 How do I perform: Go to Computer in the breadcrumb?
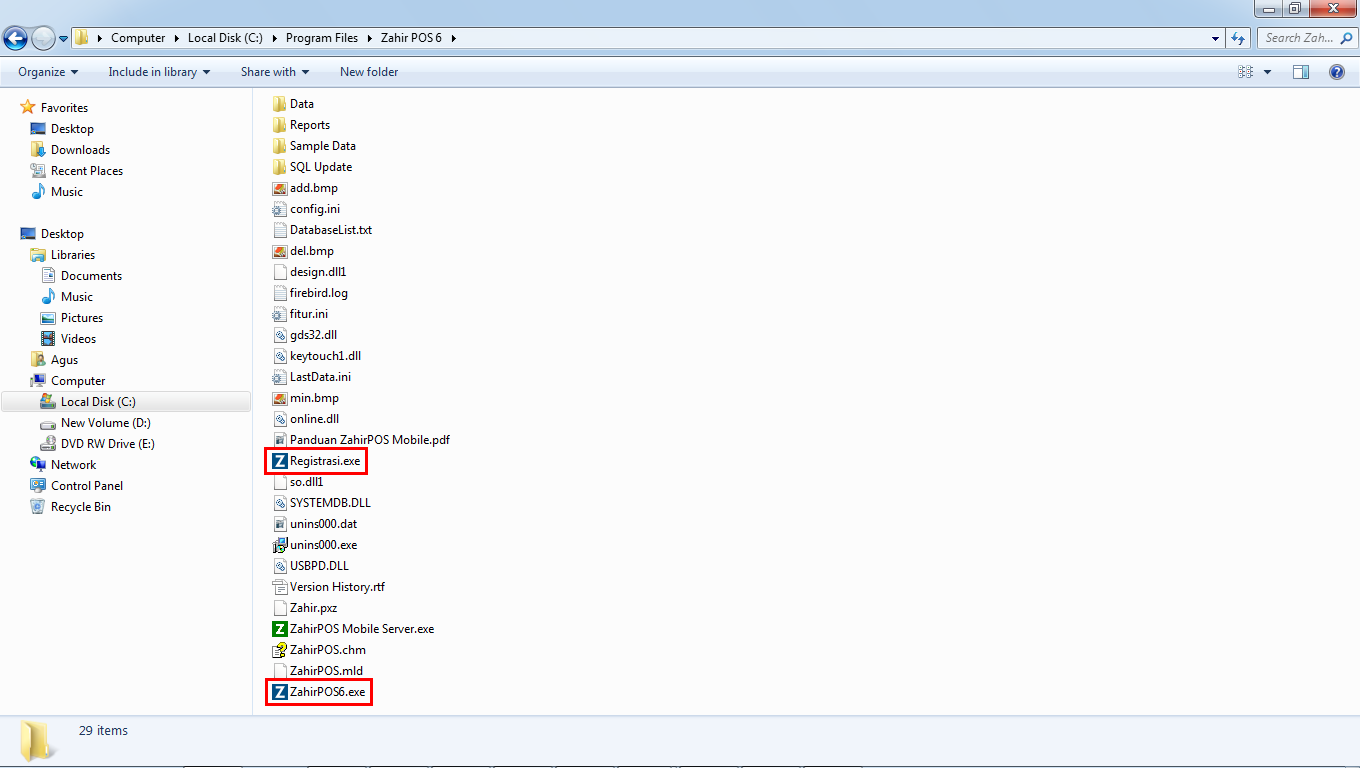pyautogui.click(x=138, y=38)
